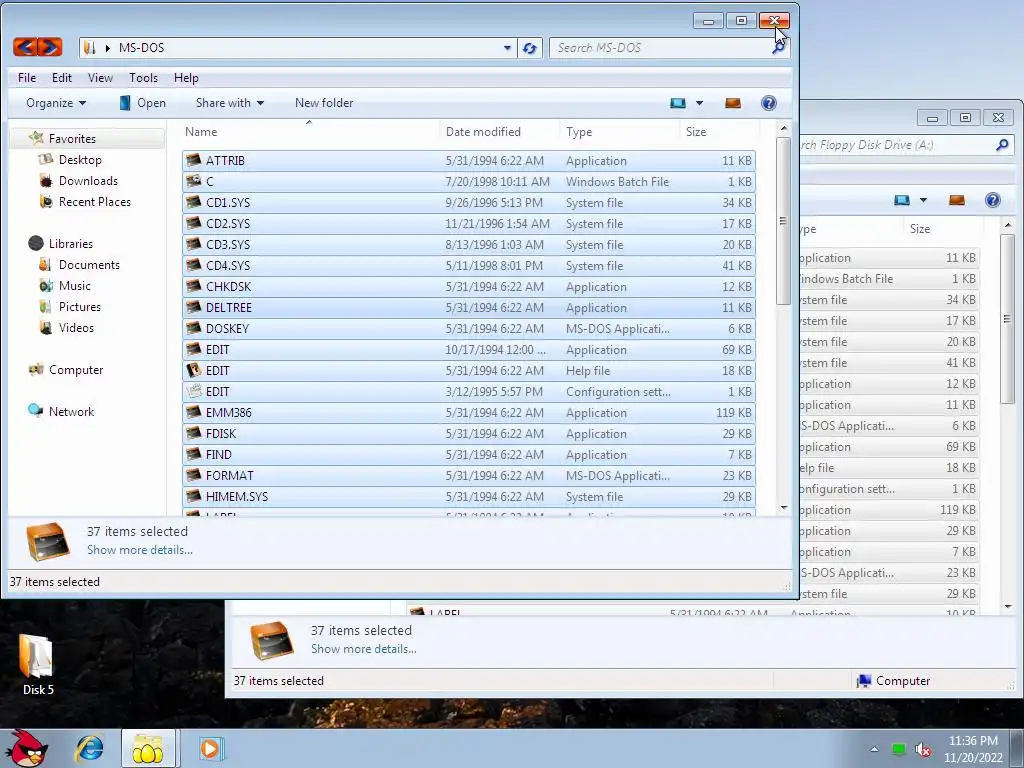Image resolution: width=1024 pixels, height=768 pixels.
Task: Open the Help menu
Action: point(185,78)
